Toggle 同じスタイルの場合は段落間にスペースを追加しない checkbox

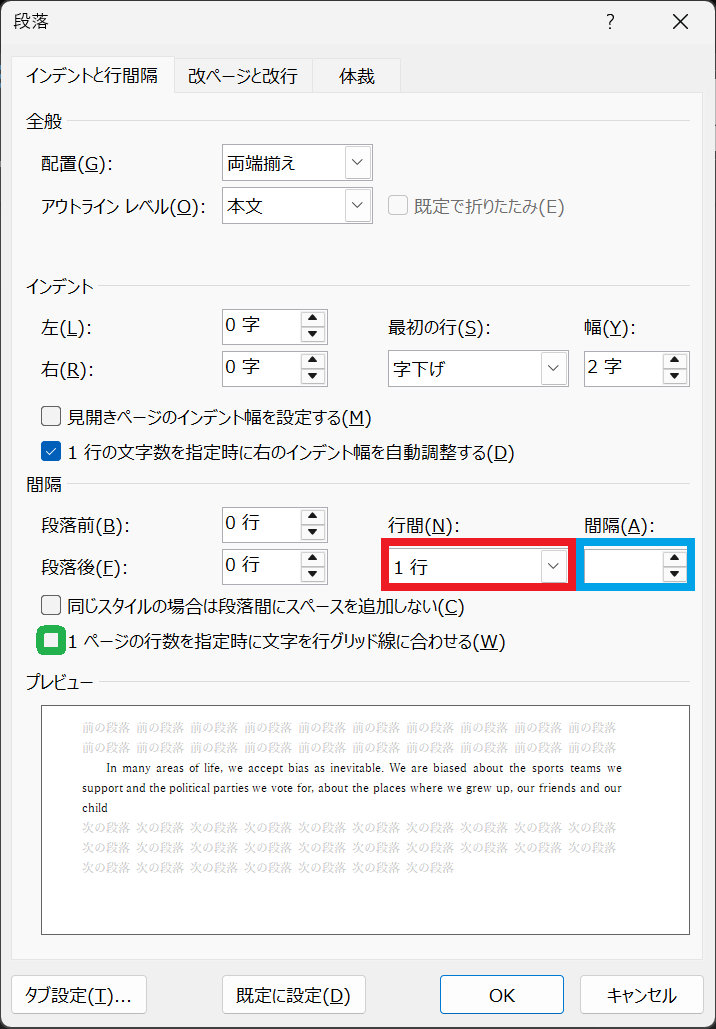[x=51, y=605]
